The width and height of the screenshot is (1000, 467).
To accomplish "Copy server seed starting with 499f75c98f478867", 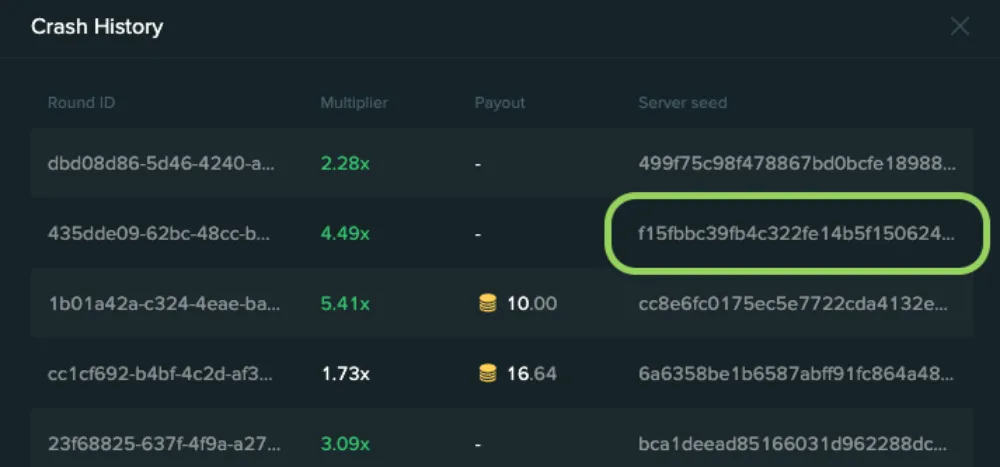I will [797, 164].
